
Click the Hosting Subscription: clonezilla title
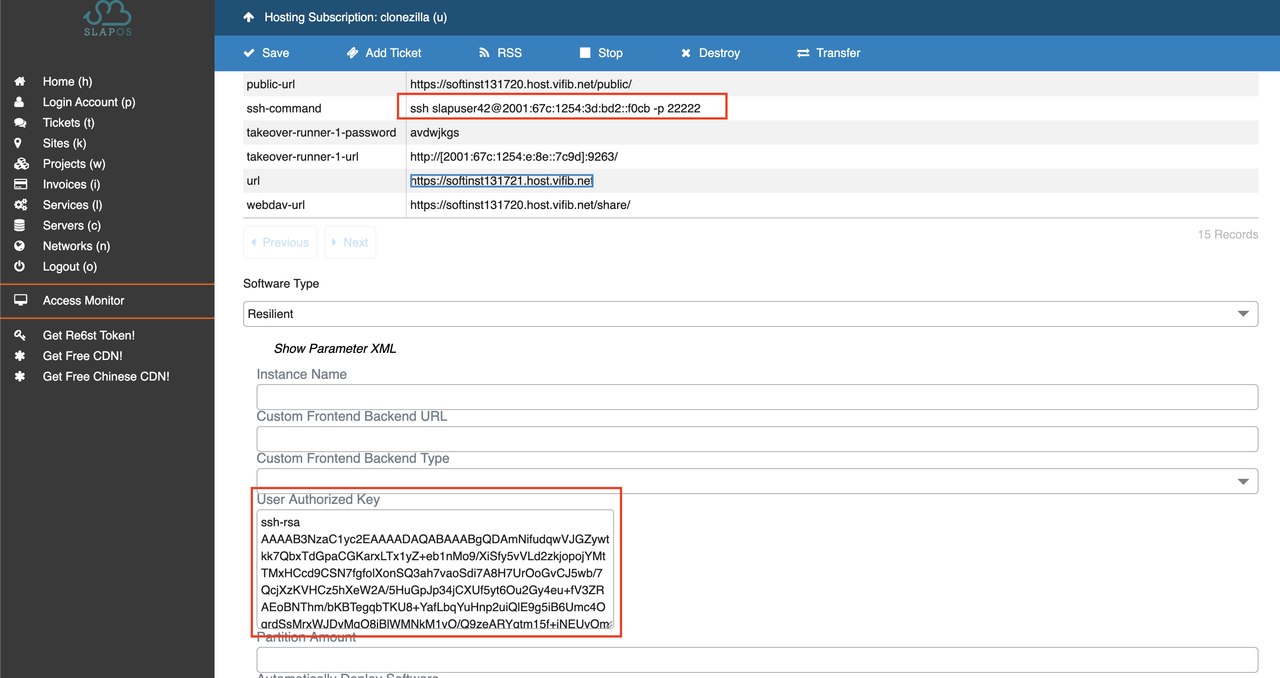[356, 17]
